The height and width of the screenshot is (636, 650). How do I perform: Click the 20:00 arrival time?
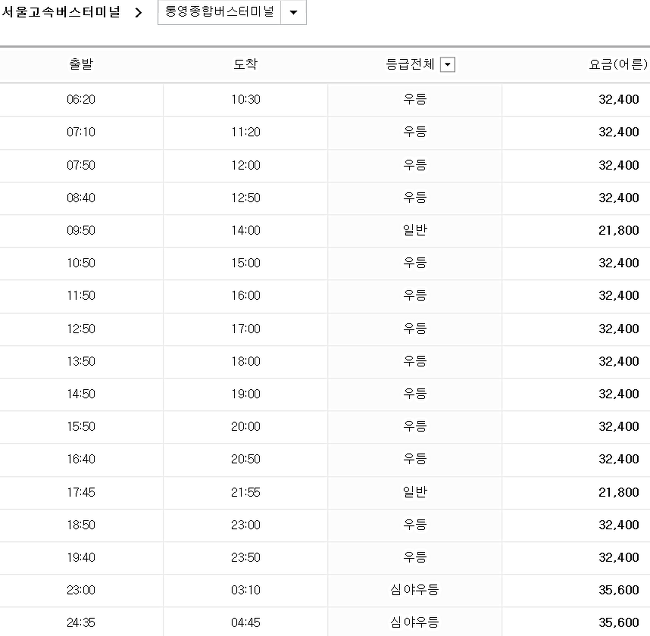pyautogui.click(x=246, y=427)
